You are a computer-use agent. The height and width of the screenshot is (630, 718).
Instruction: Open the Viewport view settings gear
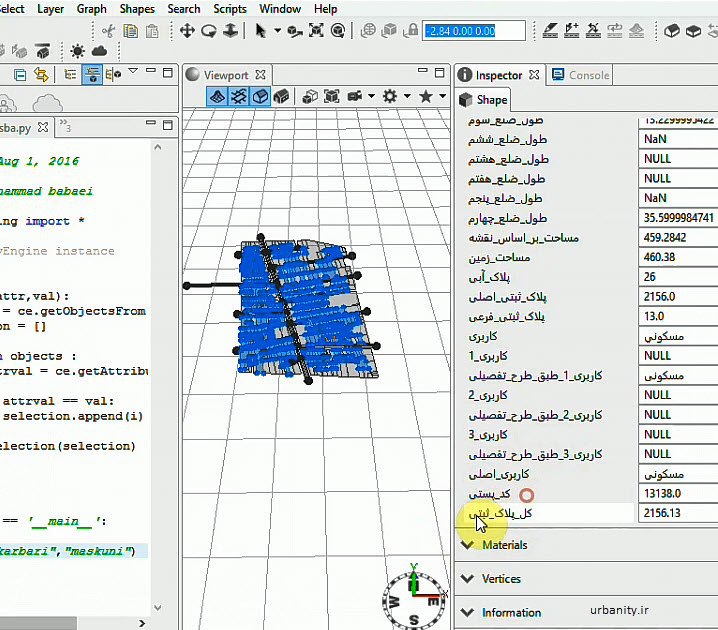click(390, 96)
